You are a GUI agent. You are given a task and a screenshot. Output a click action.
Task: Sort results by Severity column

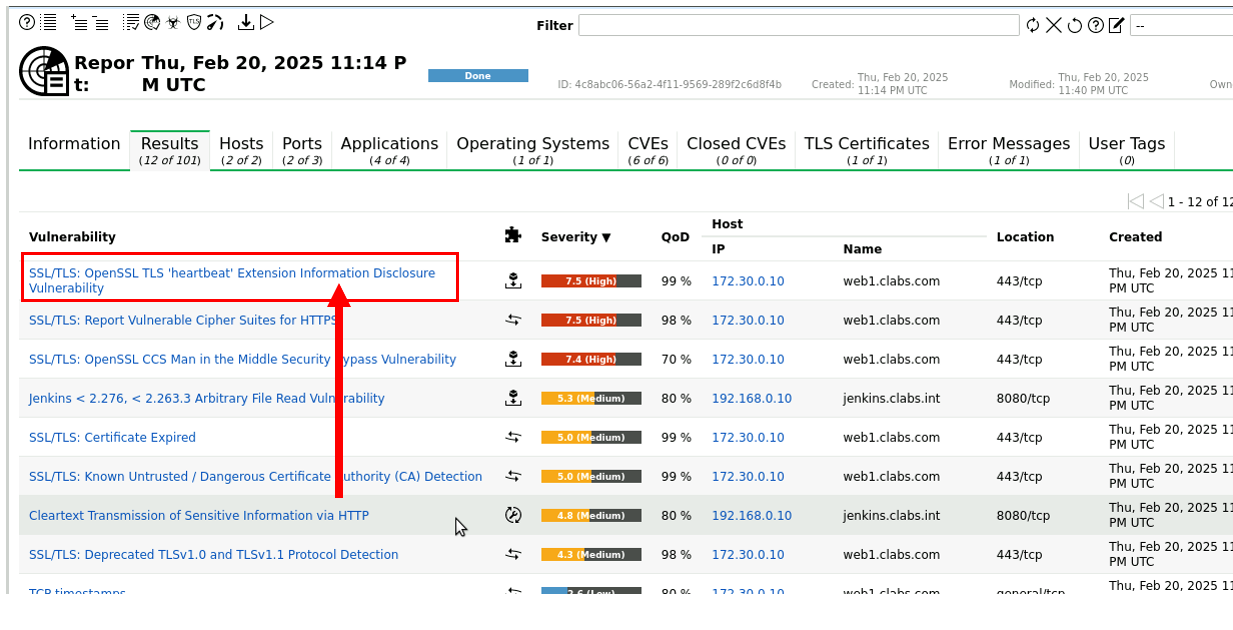coord(575,237)
